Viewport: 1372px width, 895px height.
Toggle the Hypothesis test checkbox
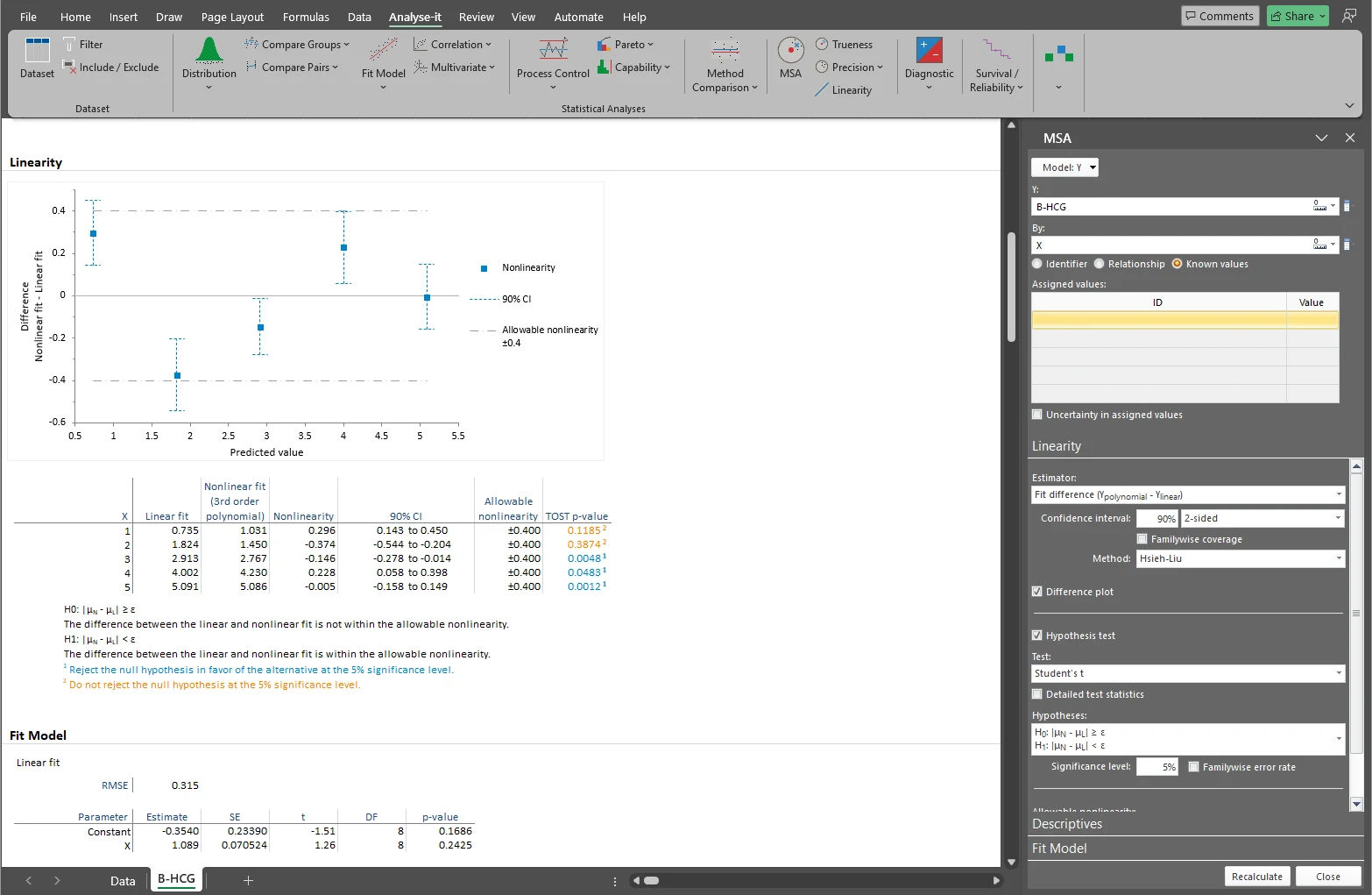point(1037,636)
